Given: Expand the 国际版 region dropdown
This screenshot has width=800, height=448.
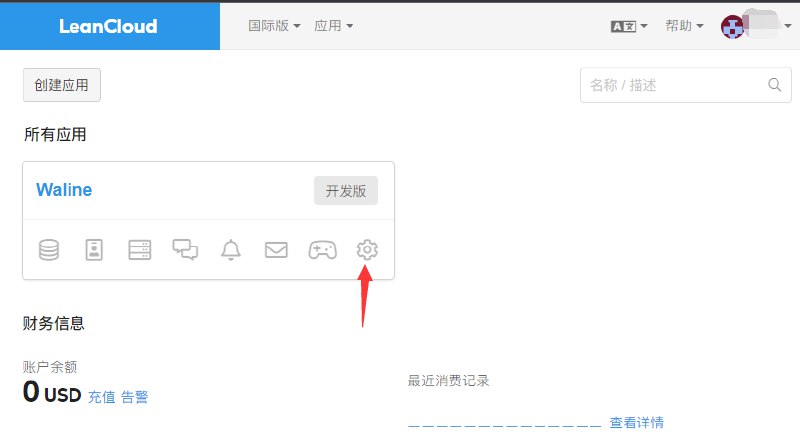Looking at the screenshot, I should [274, 26].
